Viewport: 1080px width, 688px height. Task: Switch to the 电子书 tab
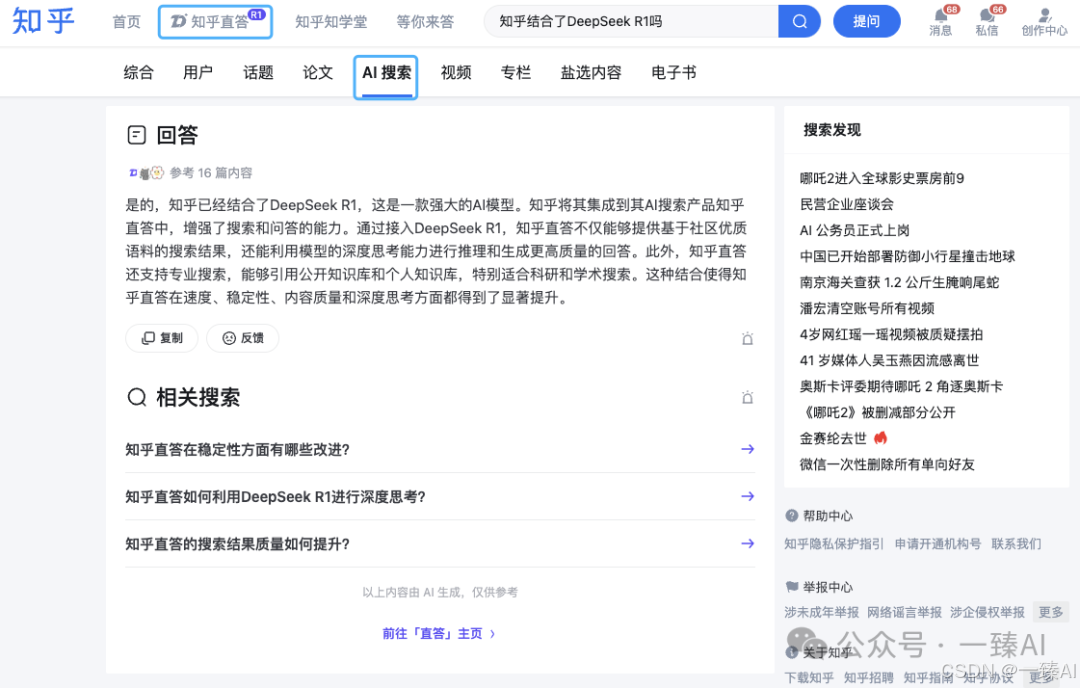[x=674, y=72]
